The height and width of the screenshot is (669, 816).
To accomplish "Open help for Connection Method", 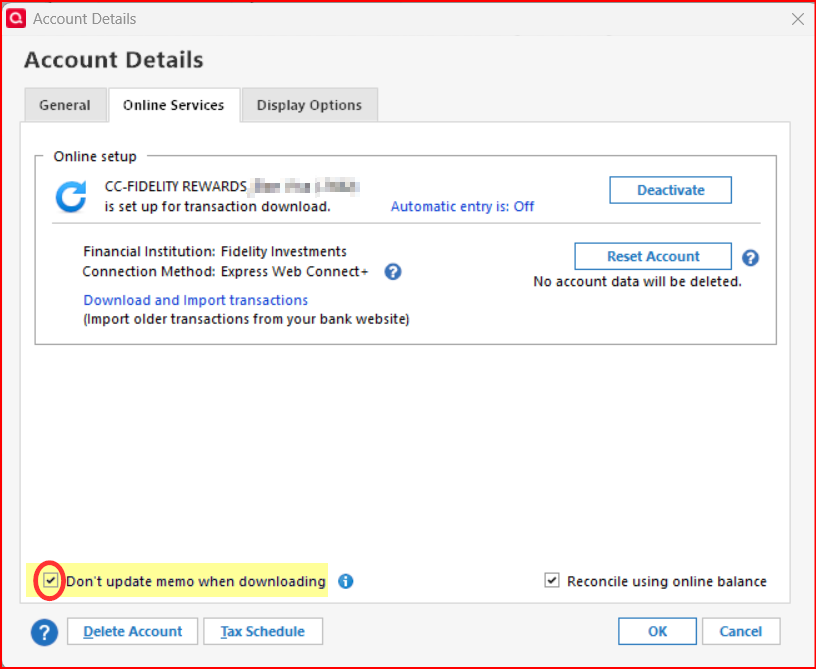I will click(393, 272).
